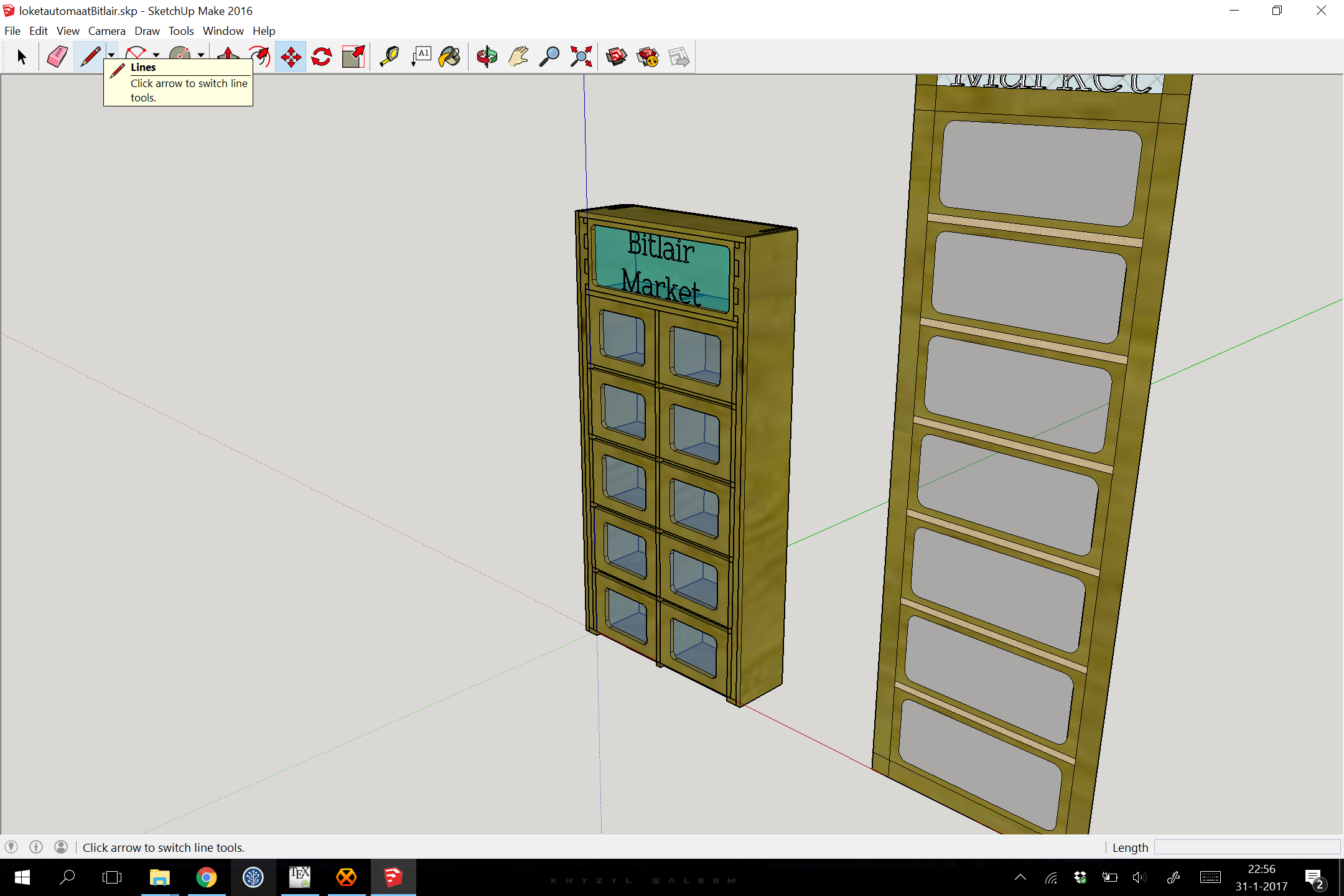Open the Camera menu

(x=106, y=30)
